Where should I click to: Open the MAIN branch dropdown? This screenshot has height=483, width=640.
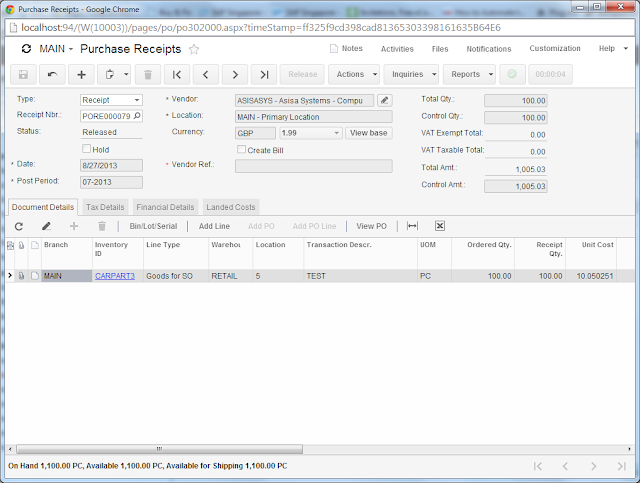click(56, 49)
